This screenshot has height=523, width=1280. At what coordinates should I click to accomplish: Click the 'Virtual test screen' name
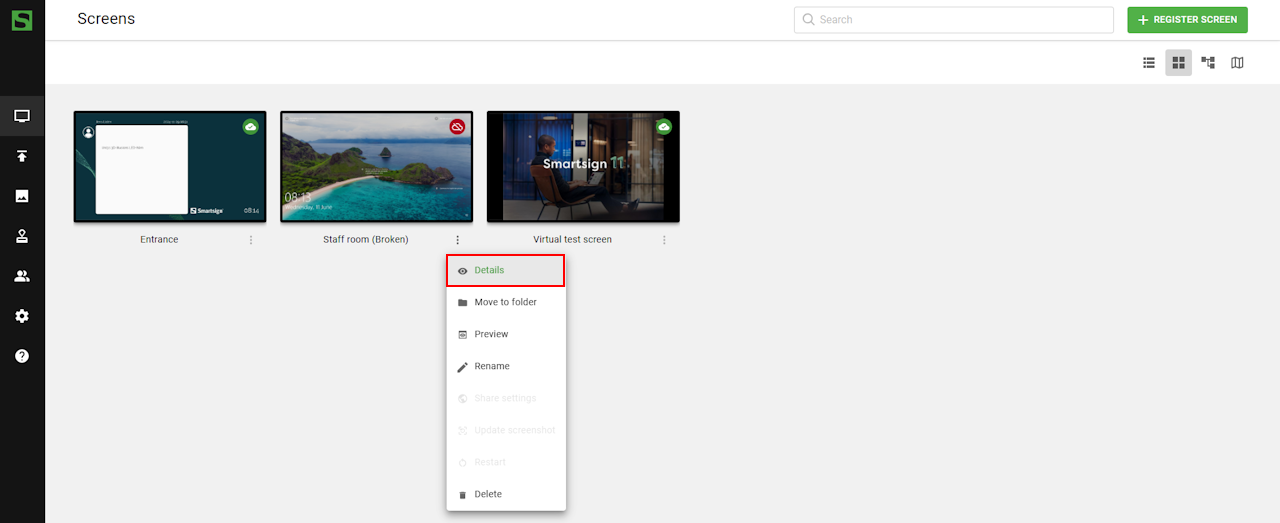point(572,240)
